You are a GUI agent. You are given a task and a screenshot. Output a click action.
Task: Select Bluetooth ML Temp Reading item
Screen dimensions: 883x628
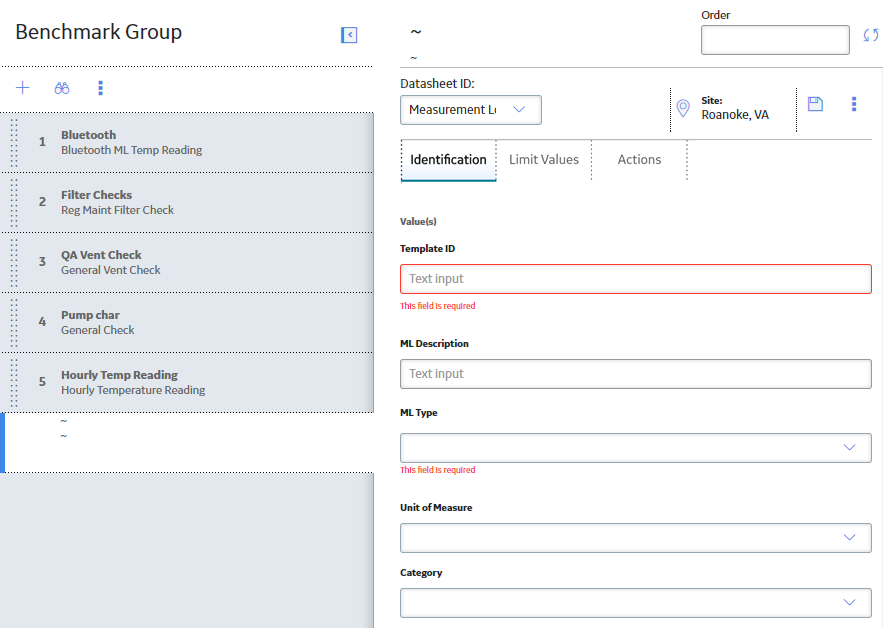pyautogui.click(x=187, y=143)
